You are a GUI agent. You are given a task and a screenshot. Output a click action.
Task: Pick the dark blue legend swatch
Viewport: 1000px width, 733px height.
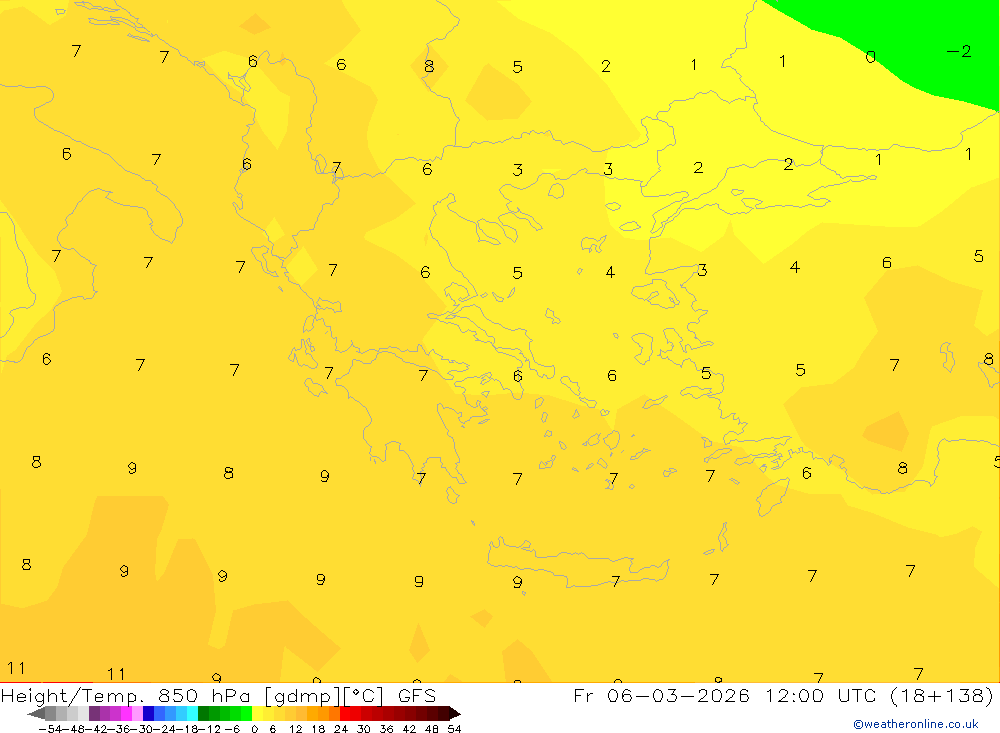[x=149, y=713]
